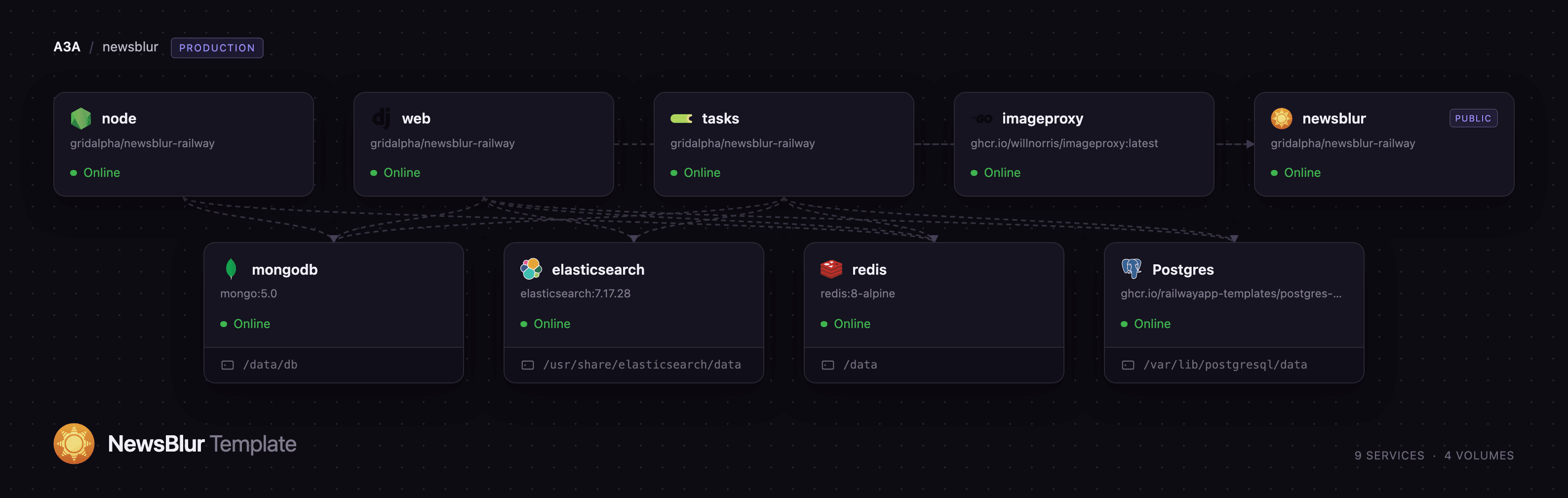
Task: Click Online status on elasticsearch card
Action: tap(546, 324)
